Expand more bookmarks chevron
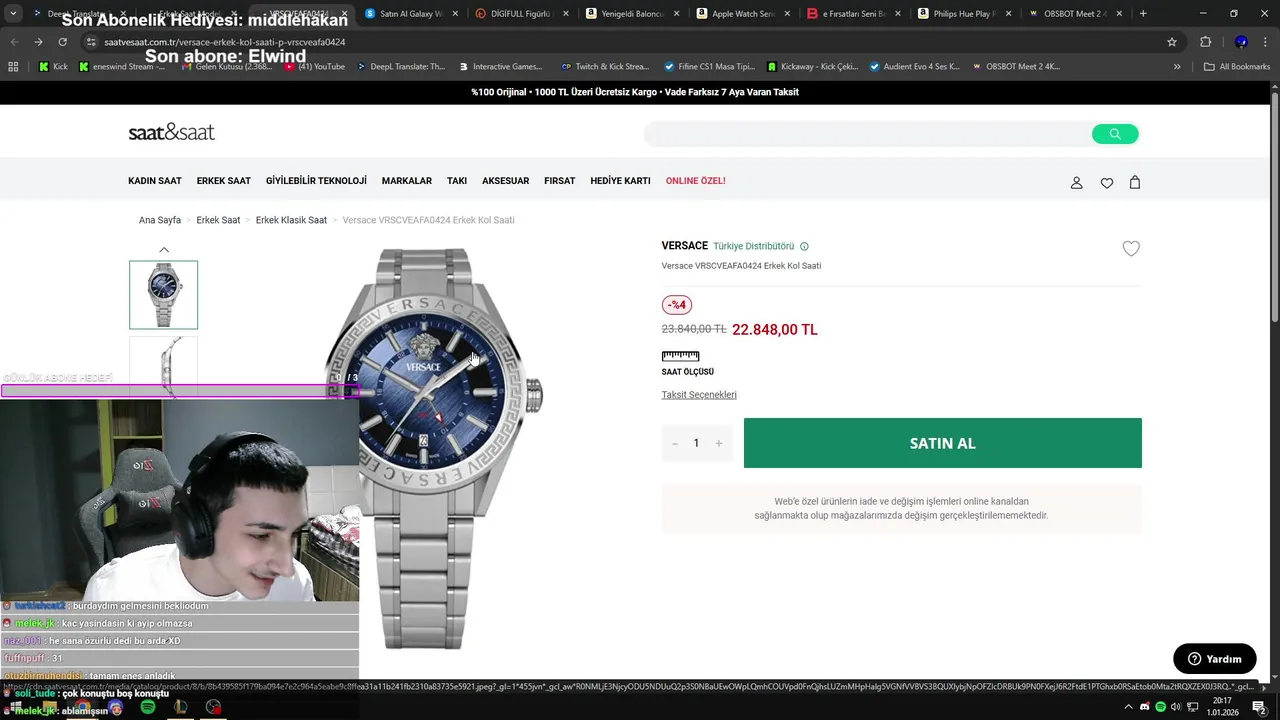Viewport: 1280px width, 720px height. click(1177, 66)
